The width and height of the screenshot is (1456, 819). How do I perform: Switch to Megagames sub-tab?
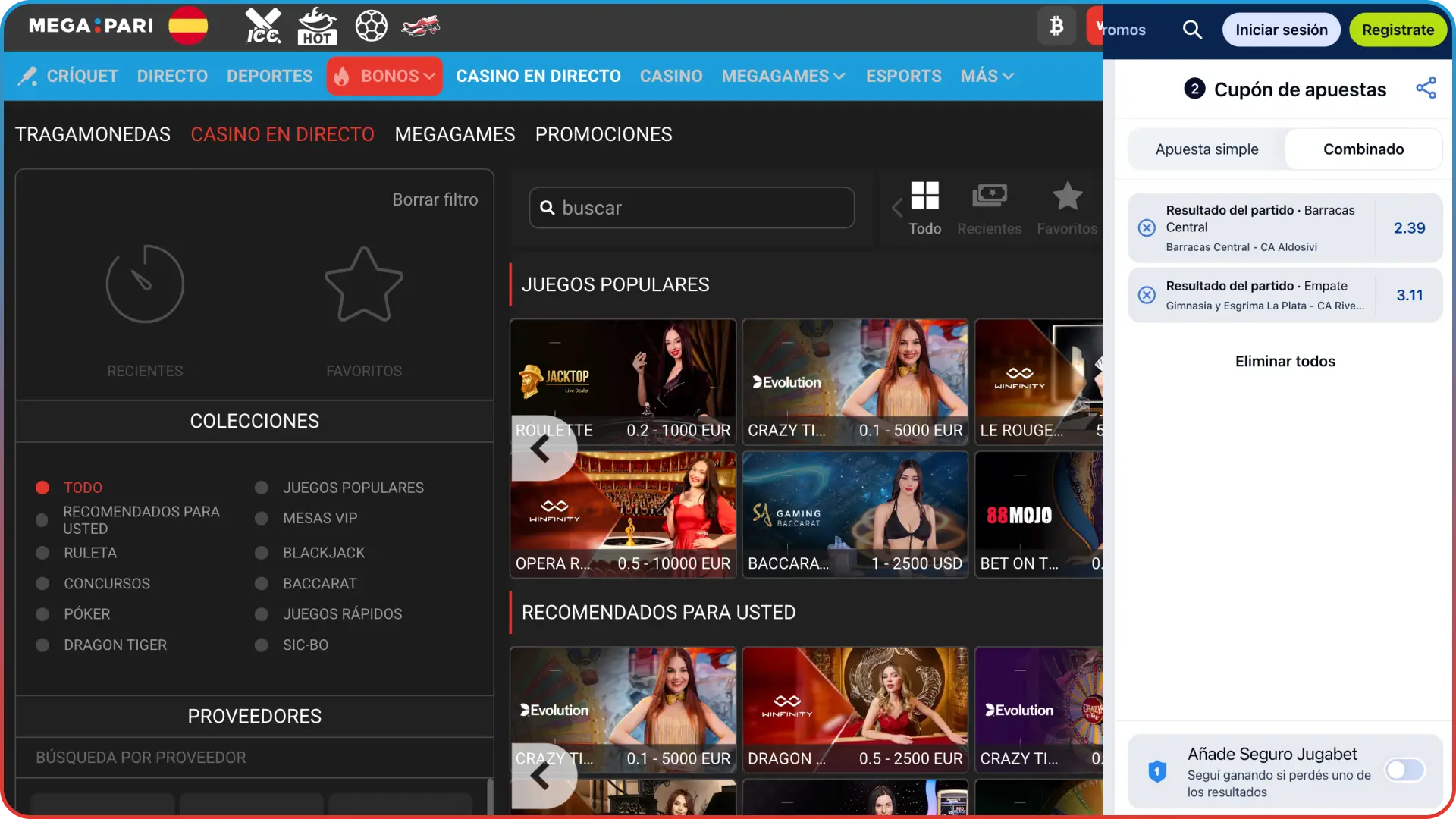454,134
